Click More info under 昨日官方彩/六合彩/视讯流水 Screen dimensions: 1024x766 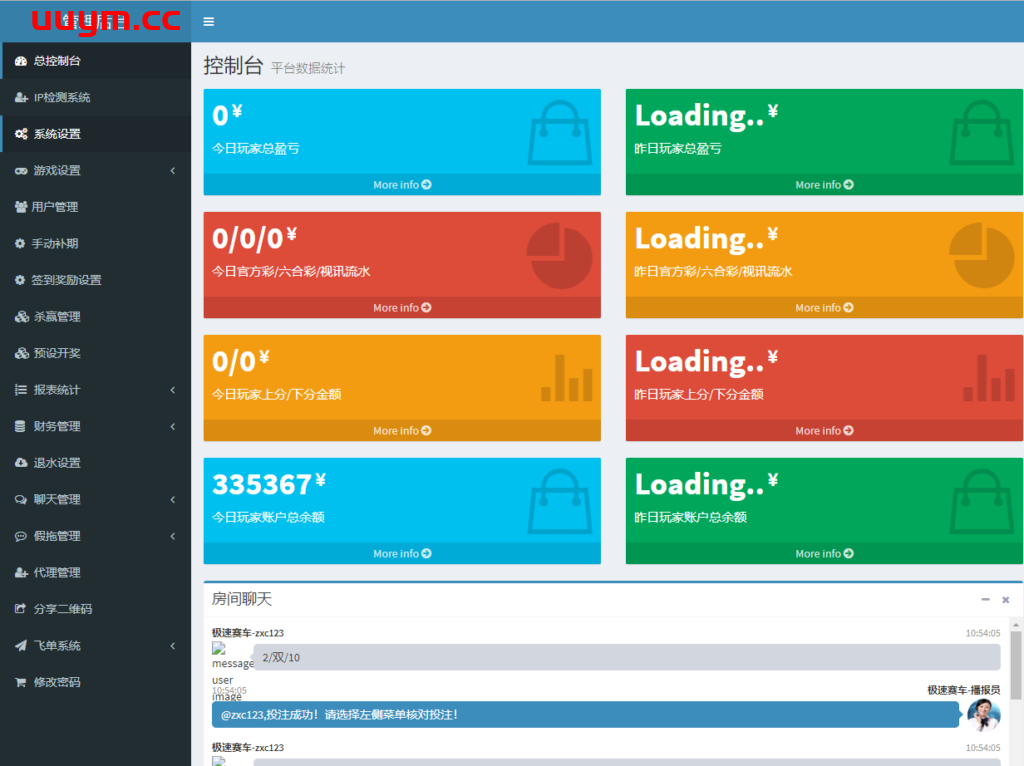tap(824, 308)
